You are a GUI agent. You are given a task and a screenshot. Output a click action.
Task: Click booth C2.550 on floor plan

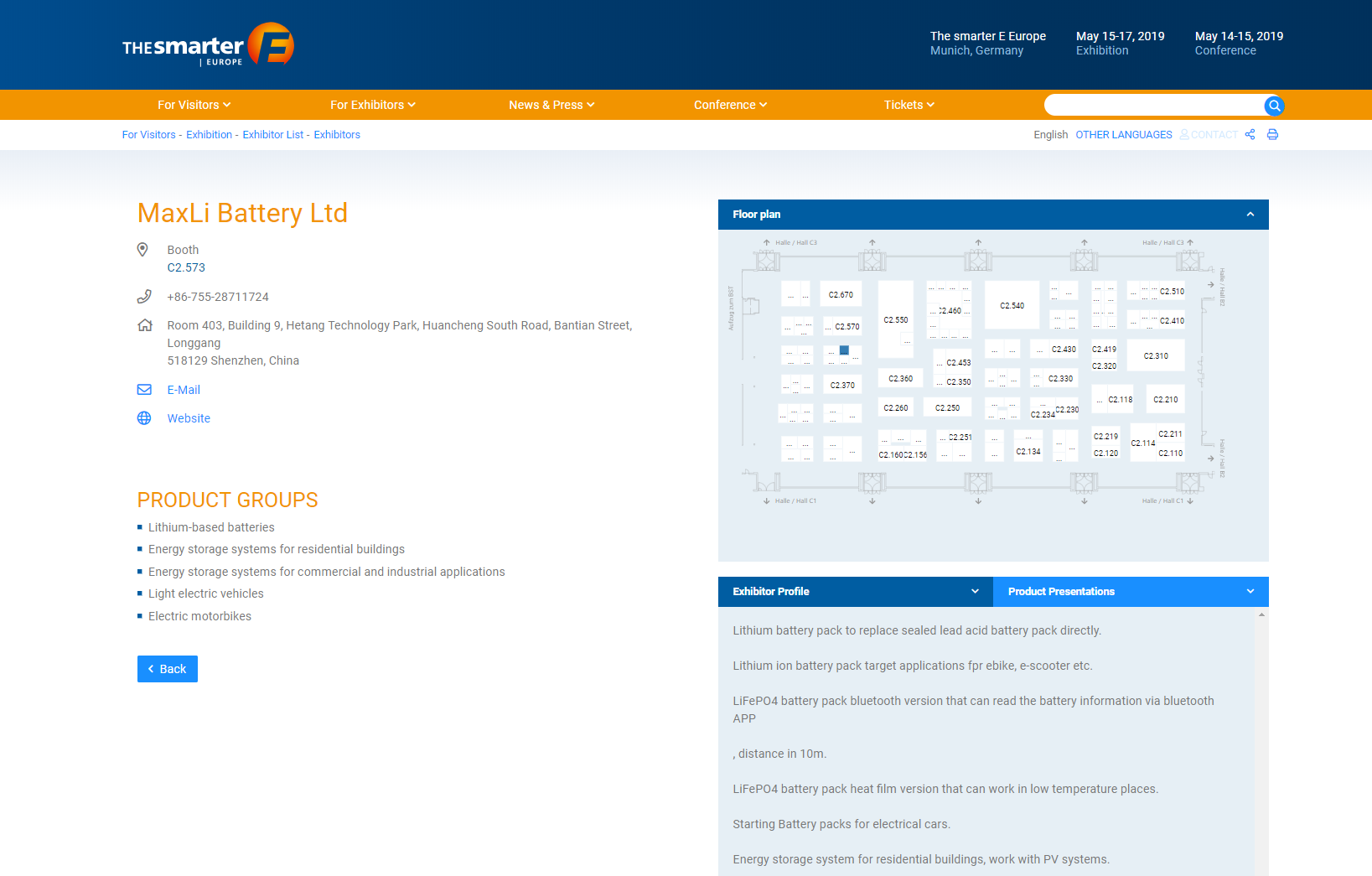896,319
